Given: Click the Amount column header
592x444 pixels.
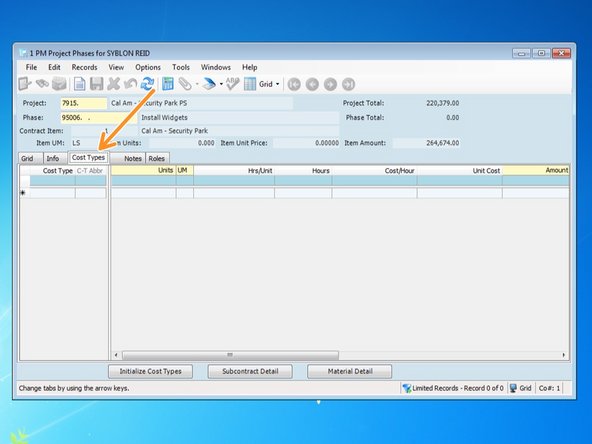Looking at the screenshot, I should pyautogui.click(x=536, y=170).
